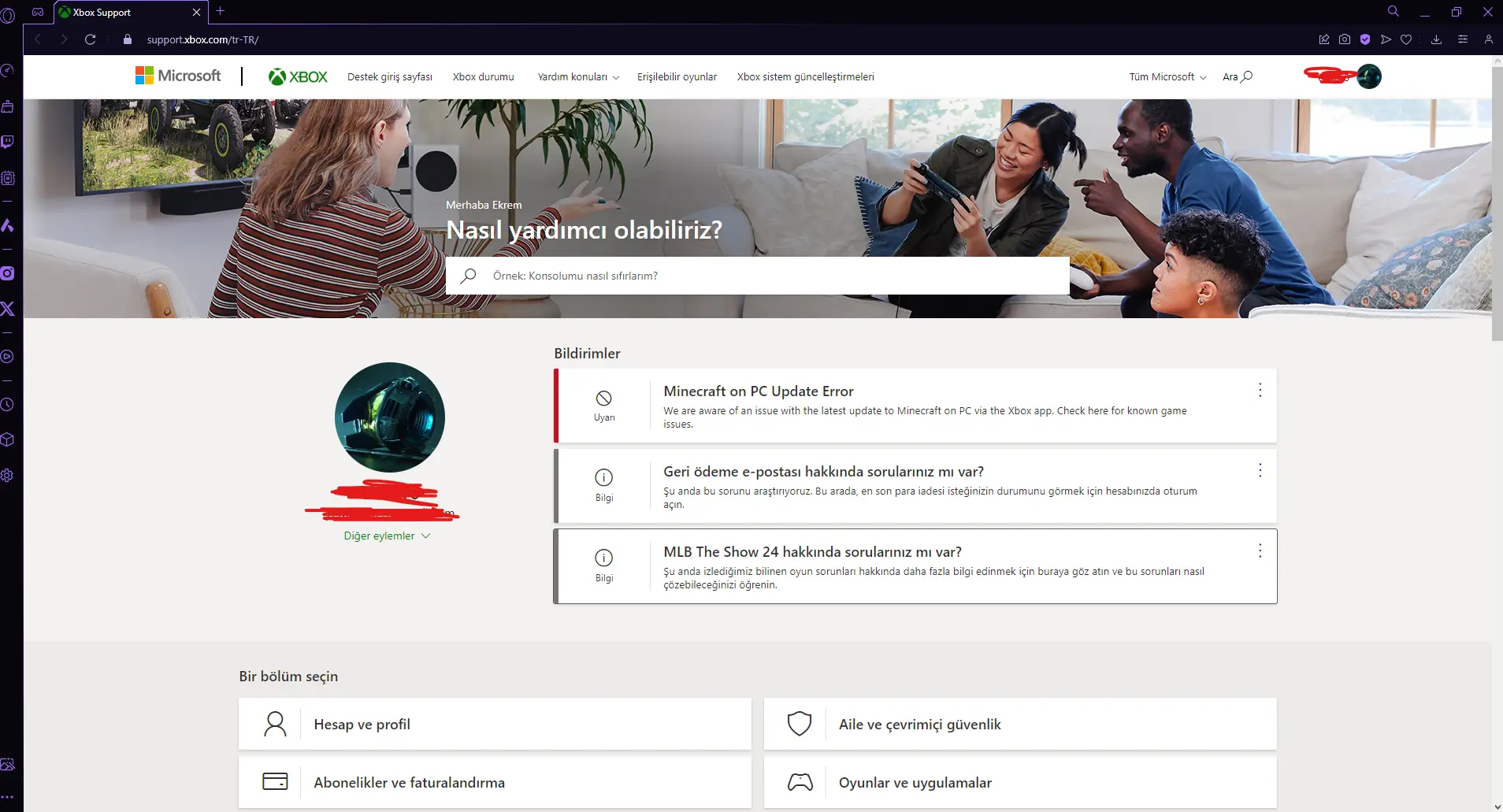Open options for Geri ödeme e-postası notification

click(x=1260, y=470)
